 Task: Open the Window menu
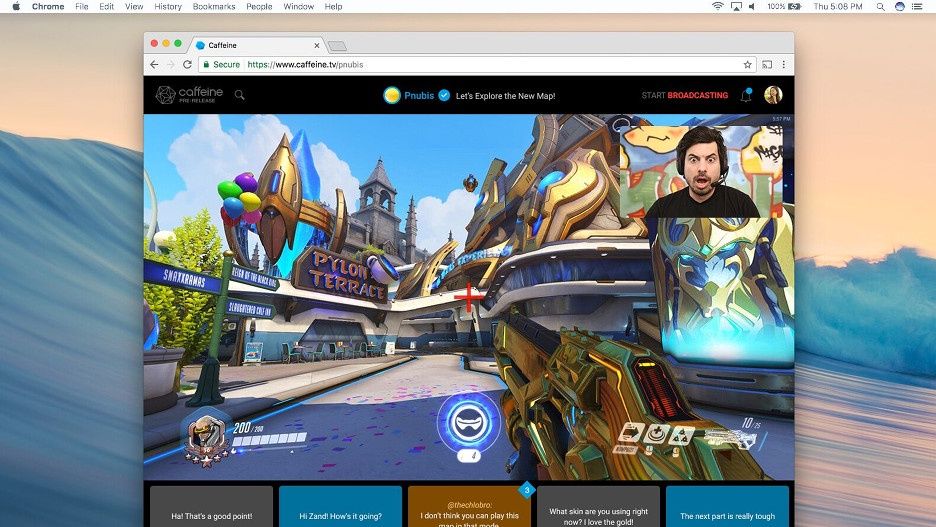pos(298,7)
